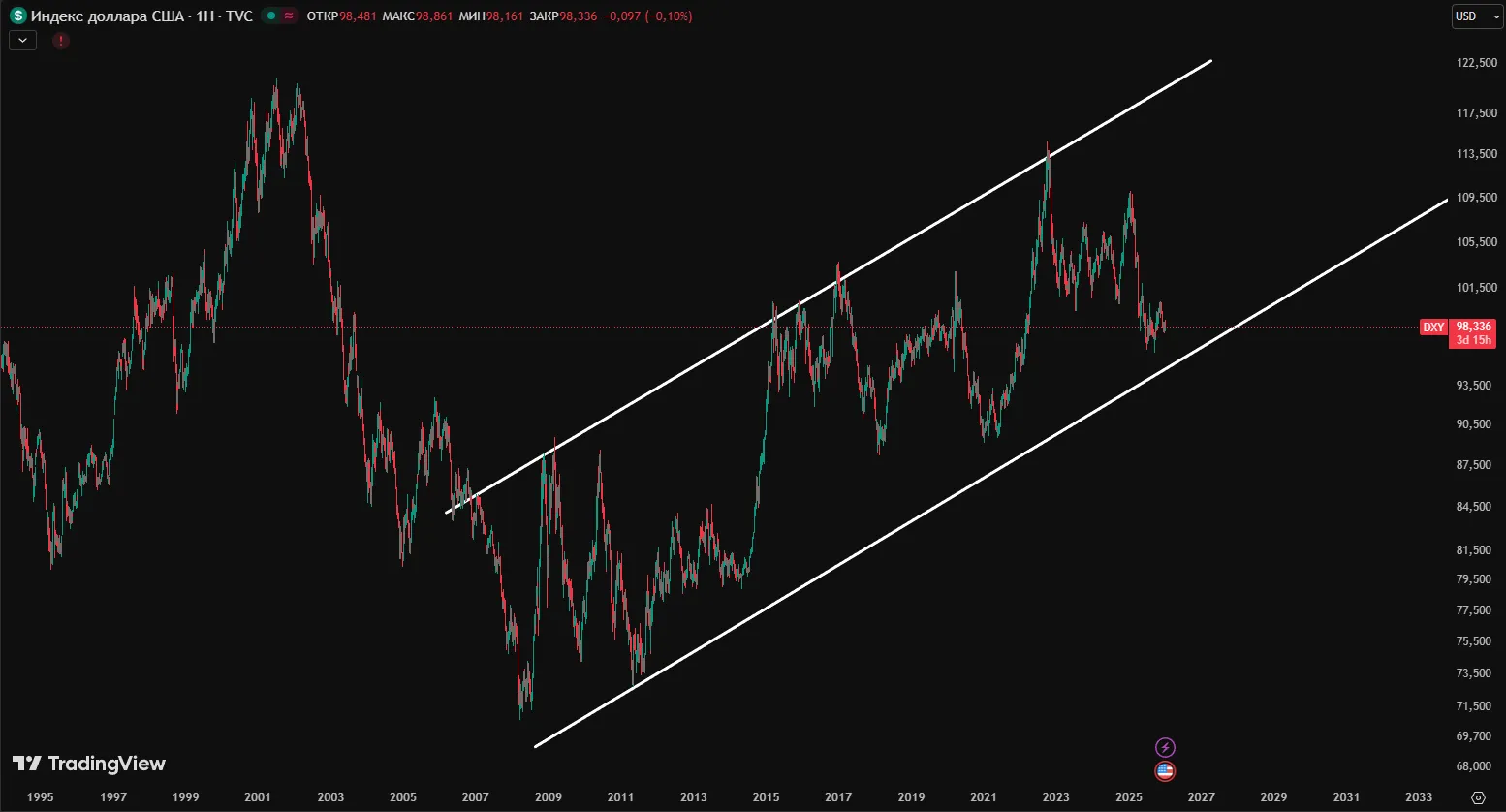
Task: Click the 2015 label on time axis
Action: (766, 797)
